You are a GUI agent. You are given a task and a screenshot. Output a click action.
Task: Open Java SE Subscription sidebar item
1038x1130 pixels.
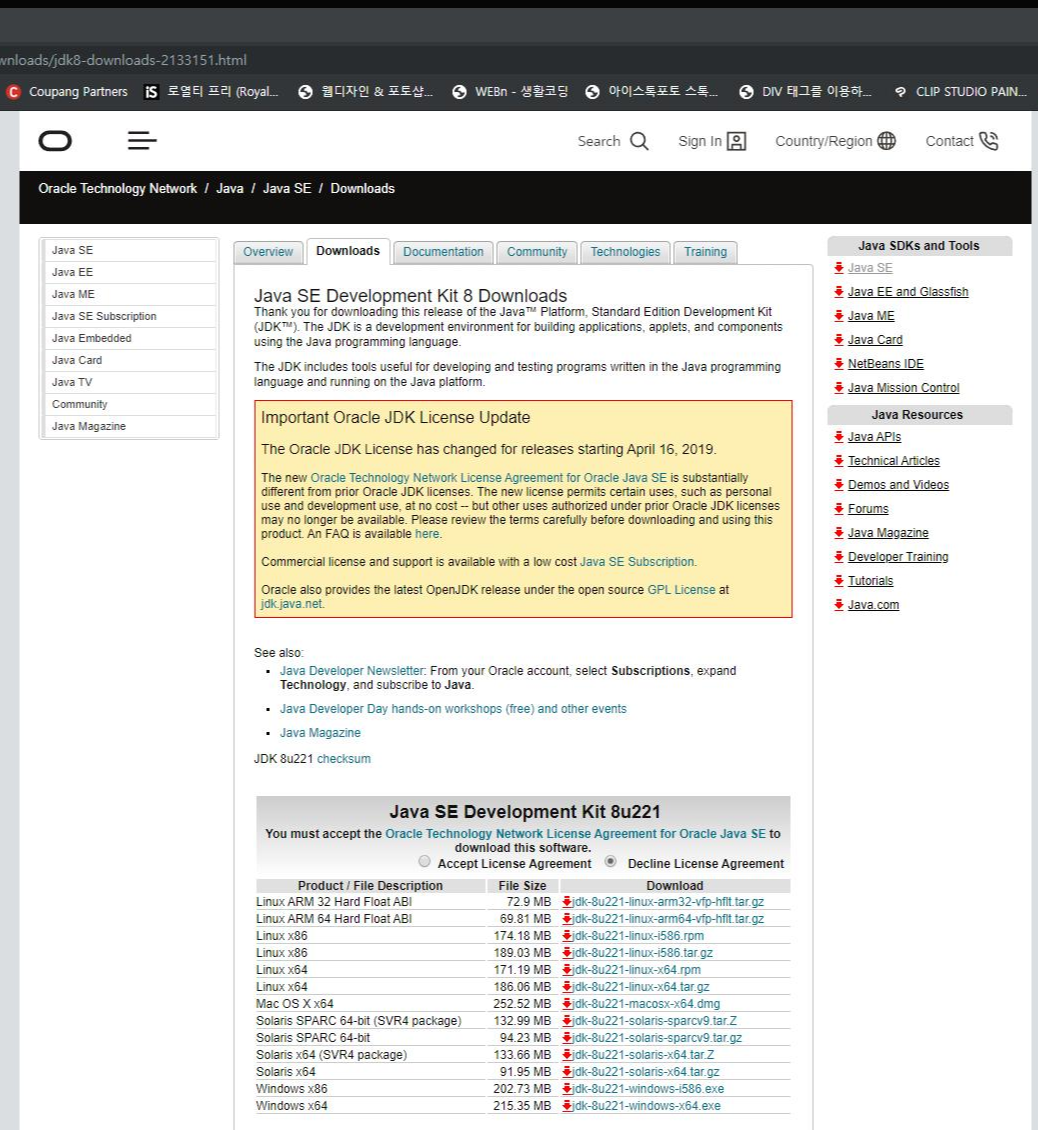click(x=130, y=316)
